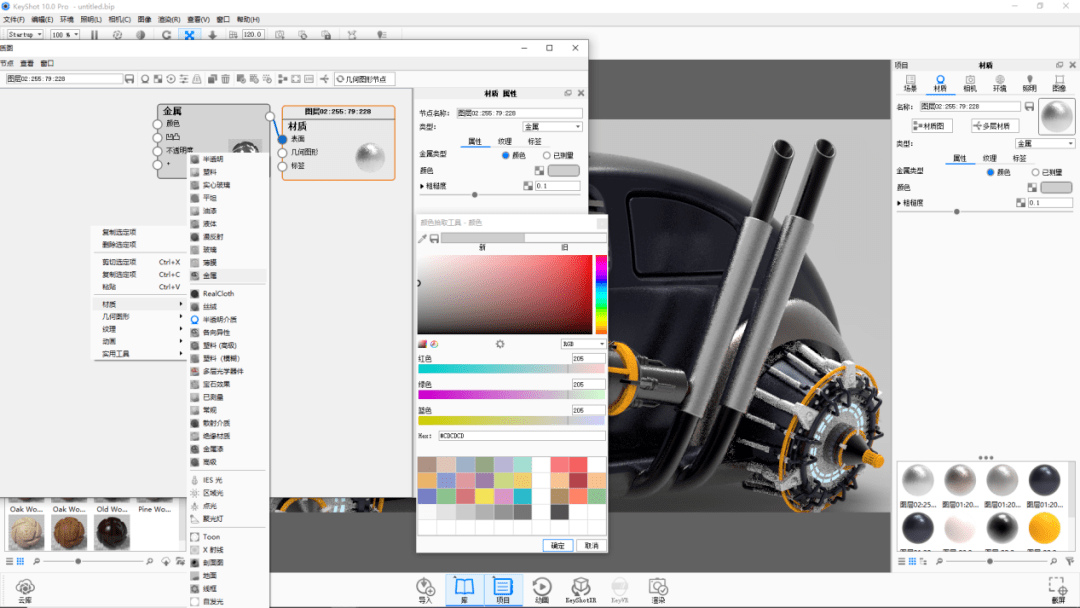Click the Hex color input field
This screenshot has height=608, width=1080.
[521, 436]
